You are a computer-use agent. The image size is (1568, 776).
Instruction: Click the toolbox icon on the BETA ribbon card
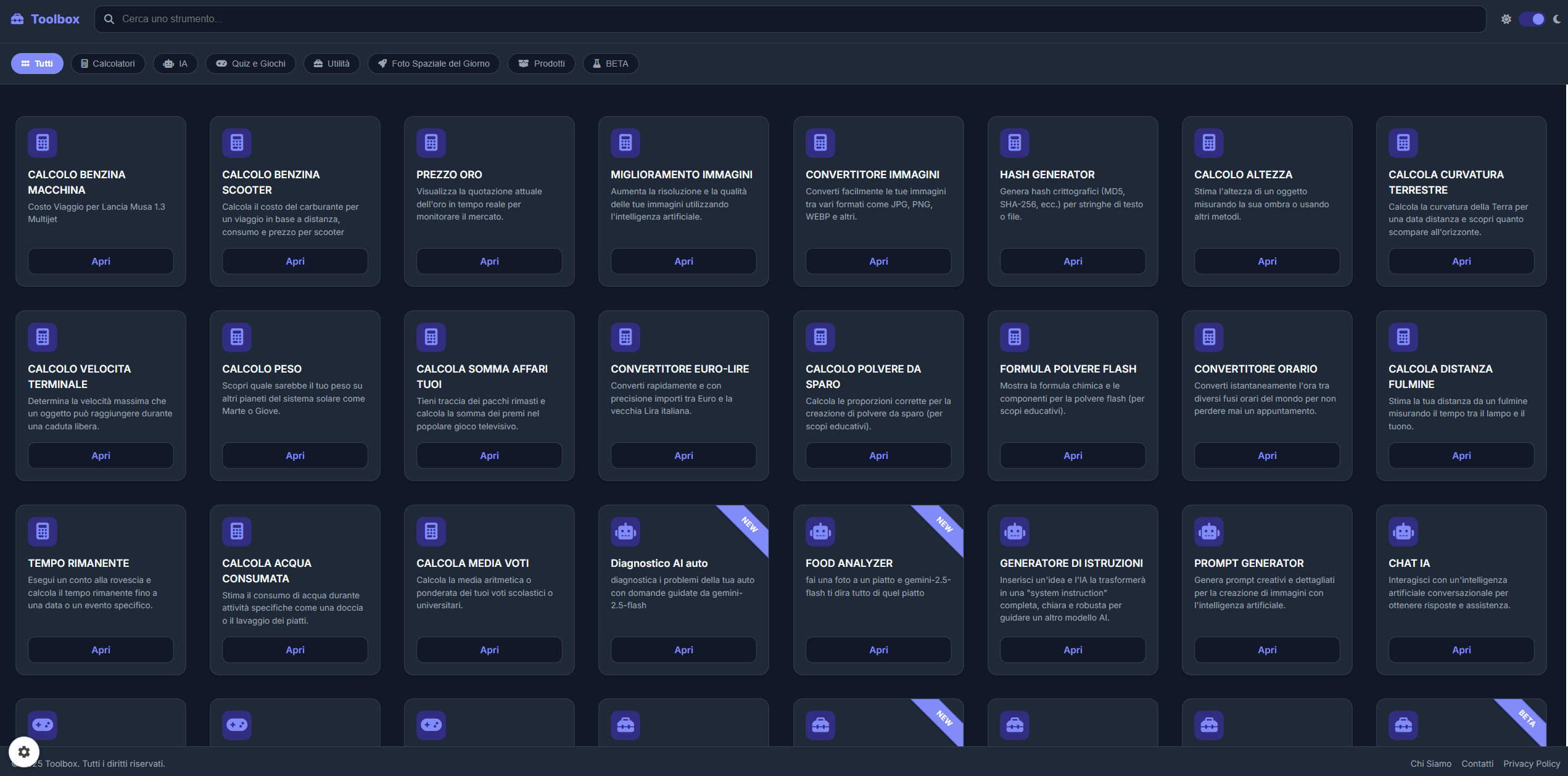pyautogui.click(x=1403, y=726)
